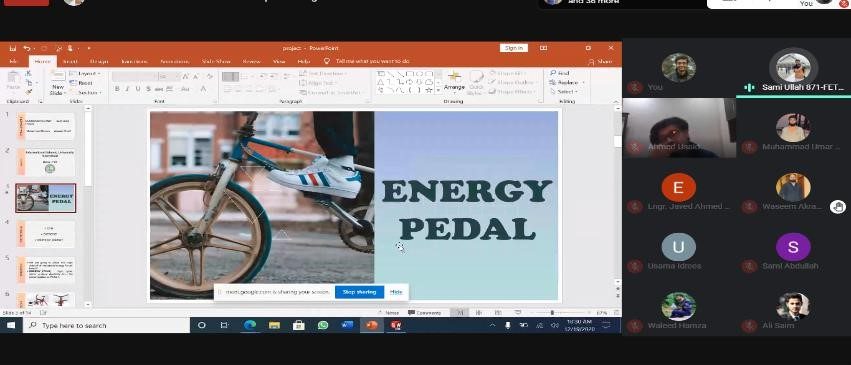Click the Stop sharing button

(359, 292)
